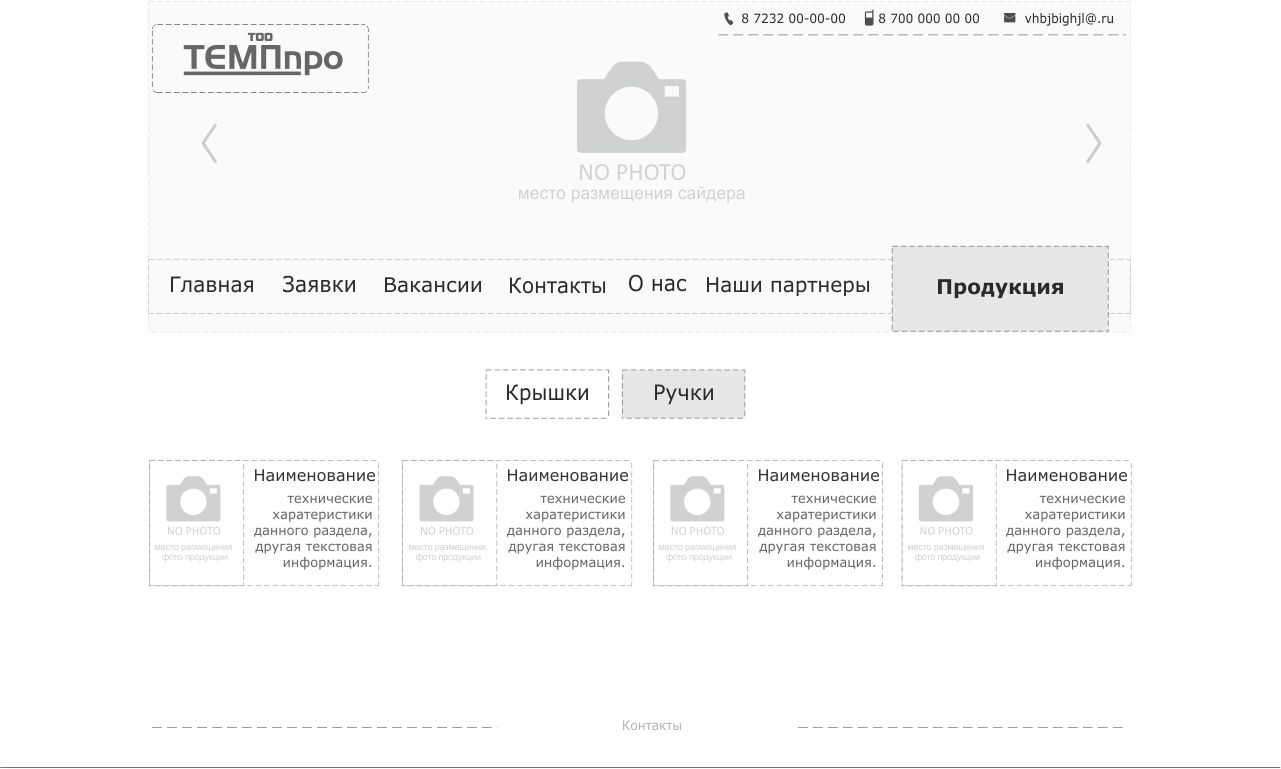Select the Наши партнеры menu item
The height and width of the screenshot is (769, 1281).
[787, 285]
